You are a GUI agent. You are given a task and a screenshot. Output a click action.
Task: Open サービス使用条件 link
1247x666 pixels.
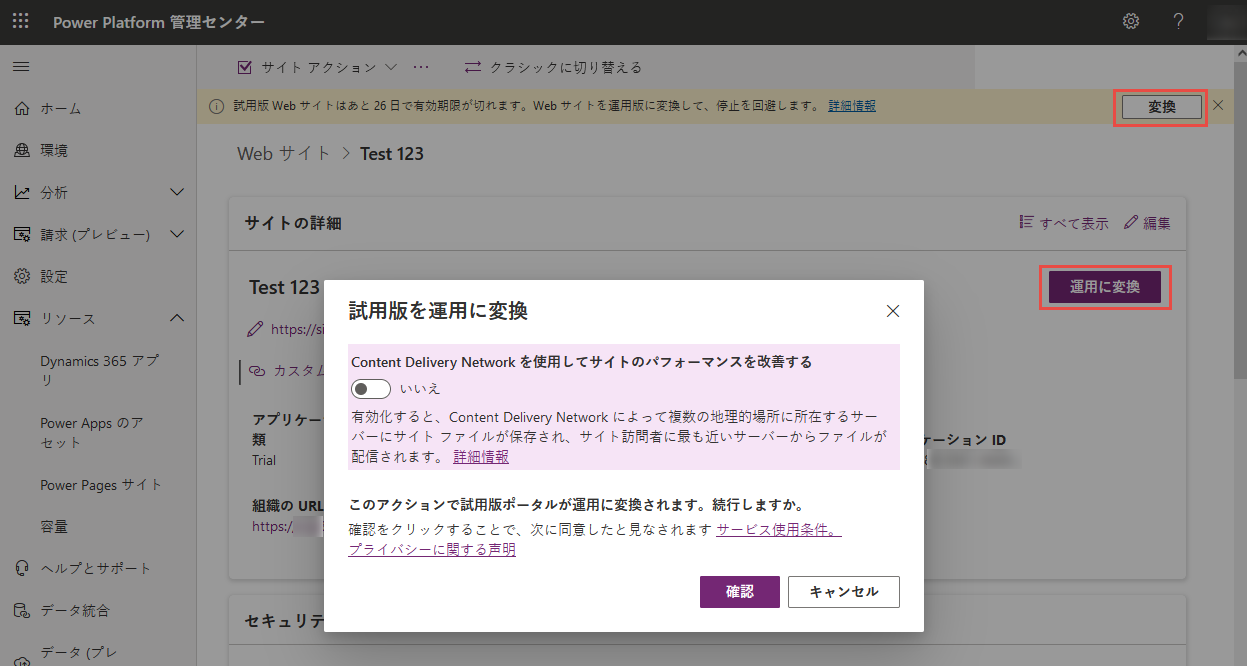coord(778,530)
